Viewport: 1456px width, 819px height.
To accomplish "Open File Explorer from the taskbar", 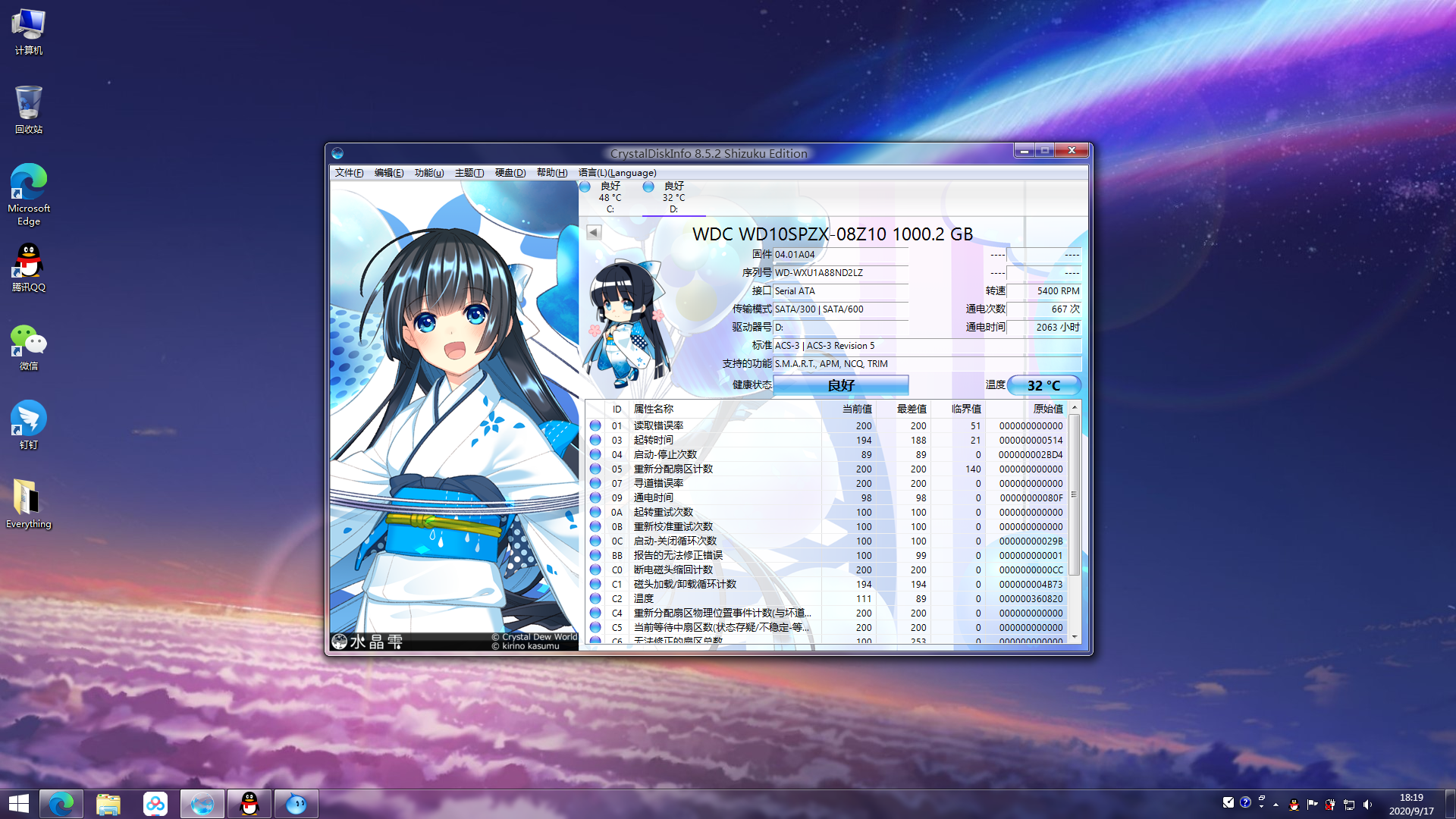I will [108, 804].
